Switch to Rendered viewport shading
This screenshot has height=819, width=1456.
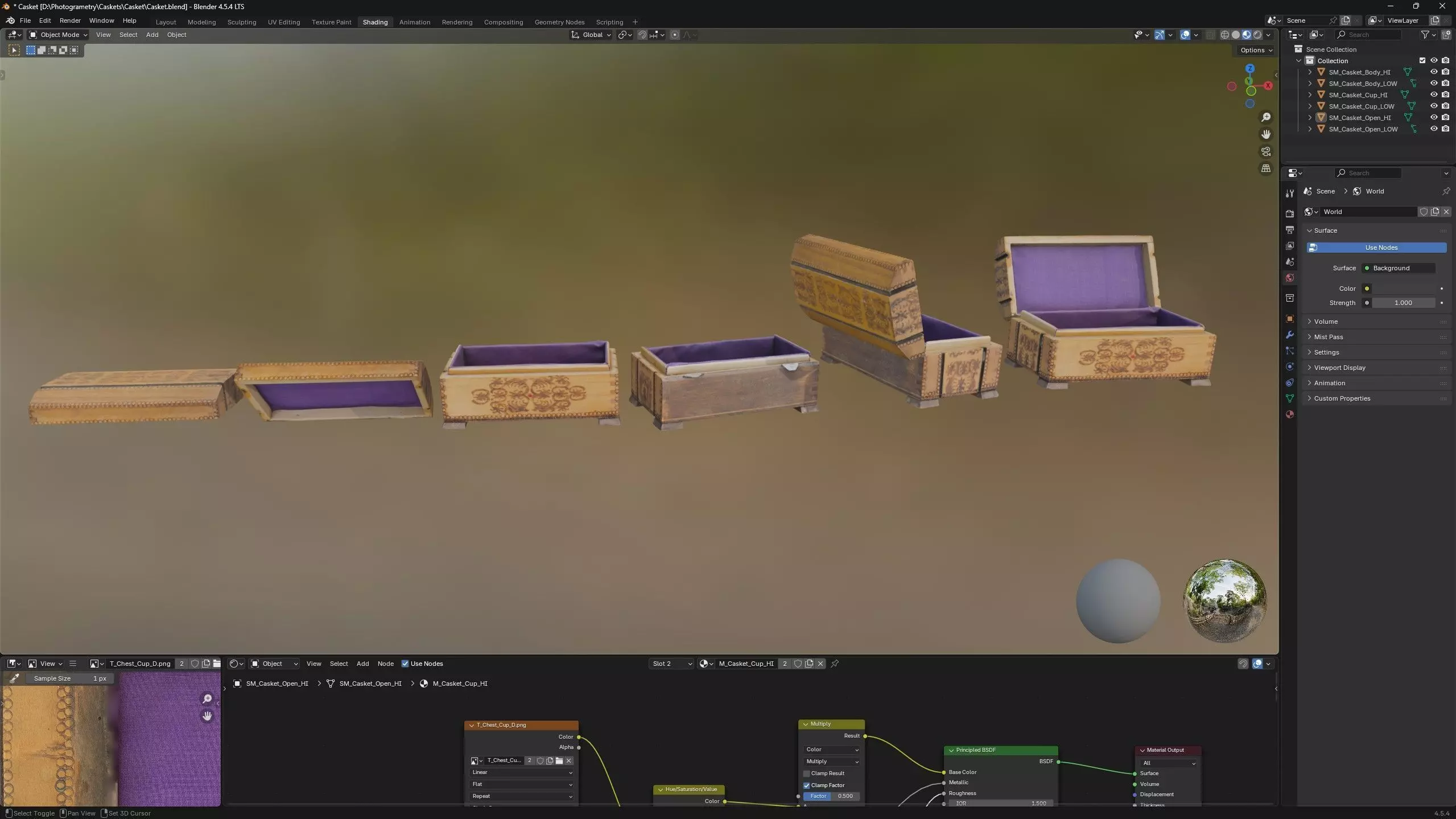[x=1257, y=35]
